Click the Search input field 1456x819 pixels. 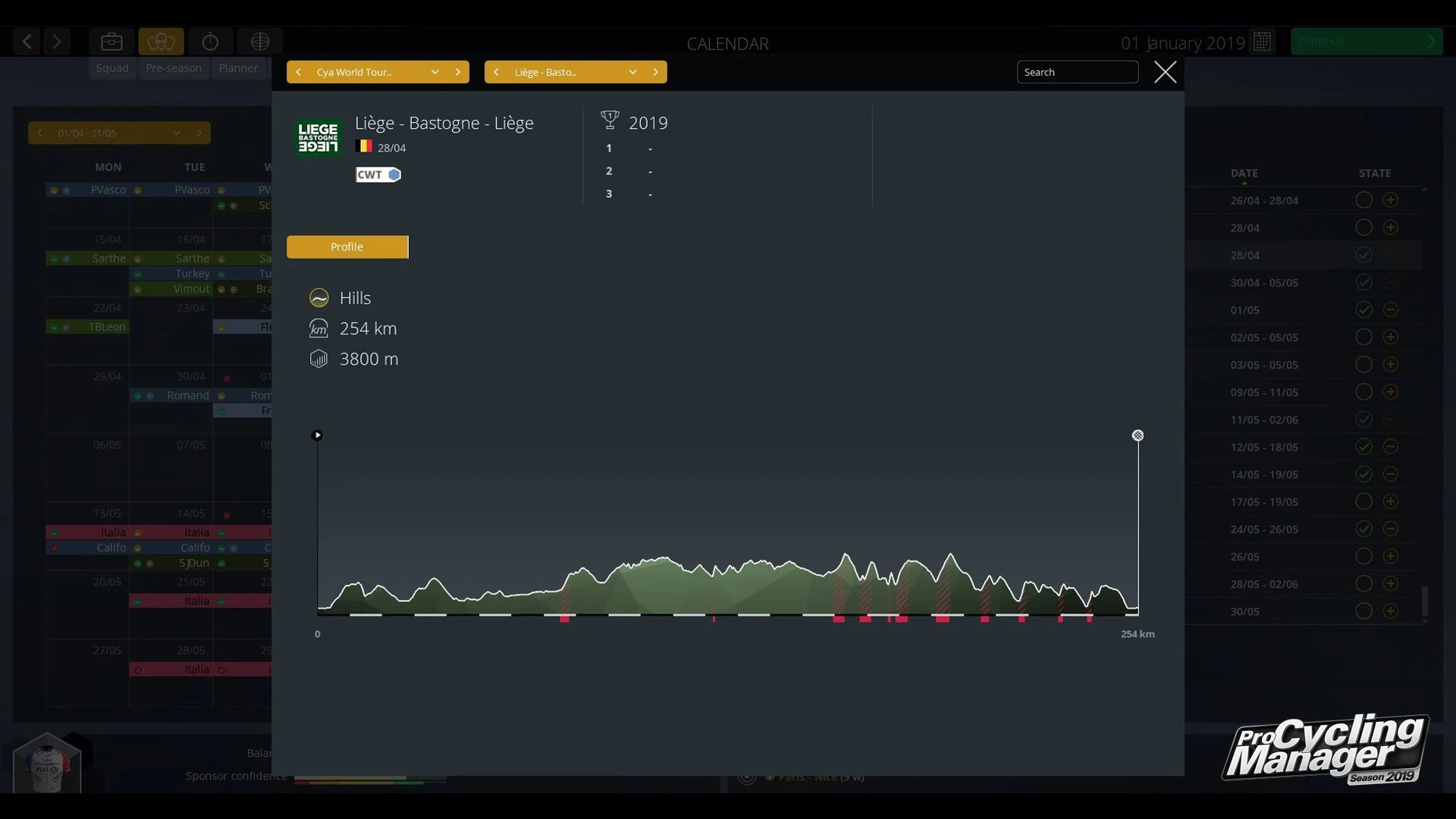point(1077,72)
